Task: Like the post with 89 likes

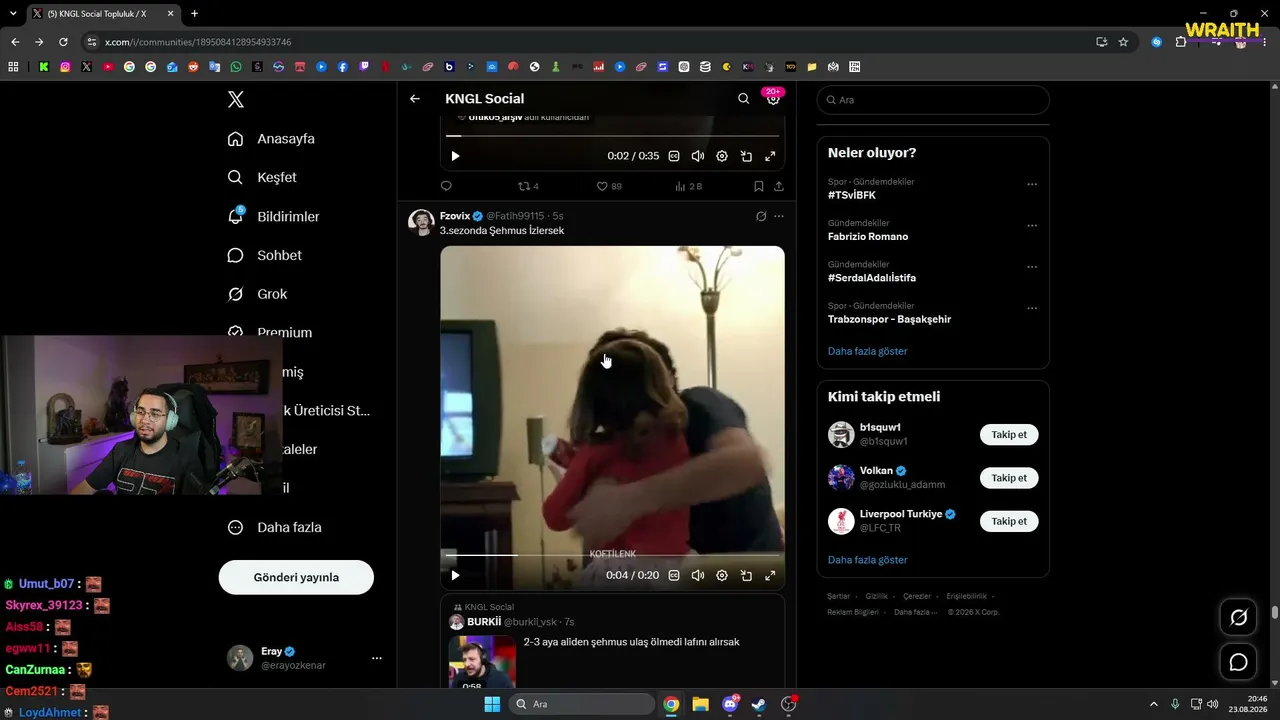Action: (x=609, y=186)
